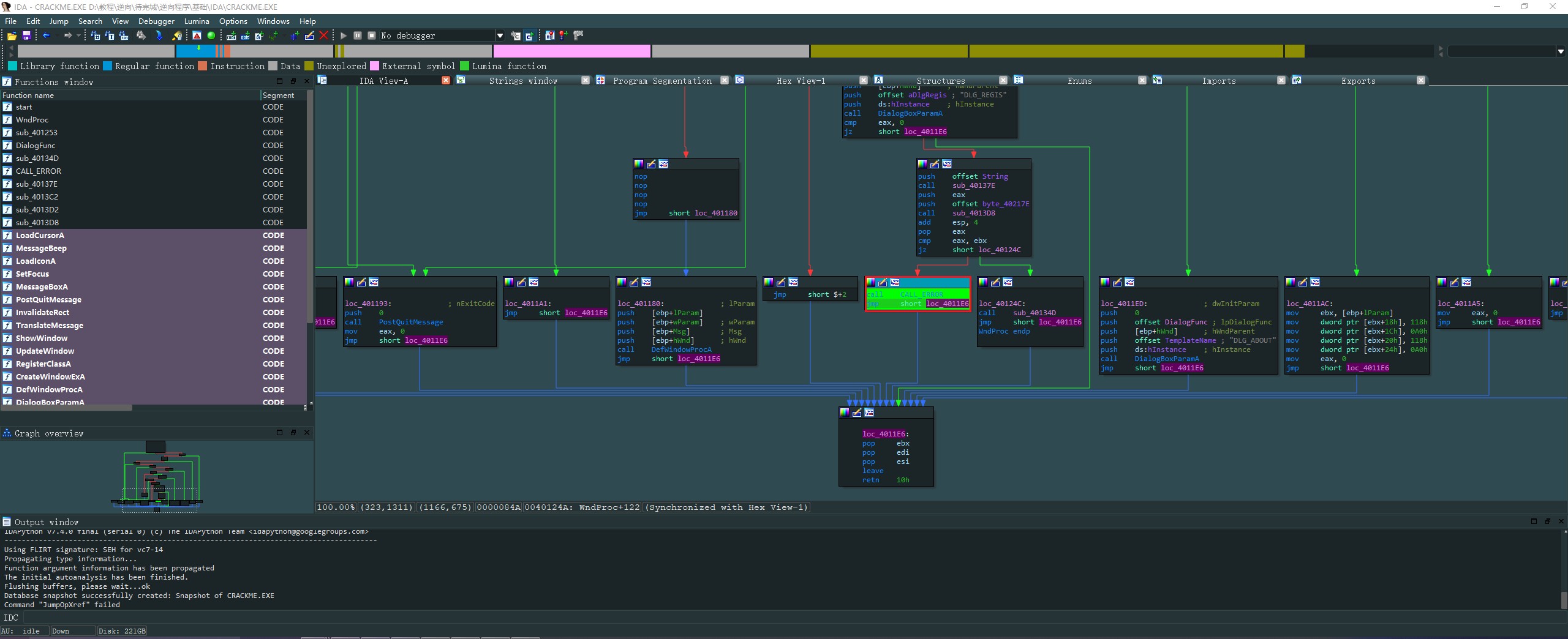This screenshot has width=1568, height=639.
Task: Float the Output window panel
Action: (x=1547, y=521)
